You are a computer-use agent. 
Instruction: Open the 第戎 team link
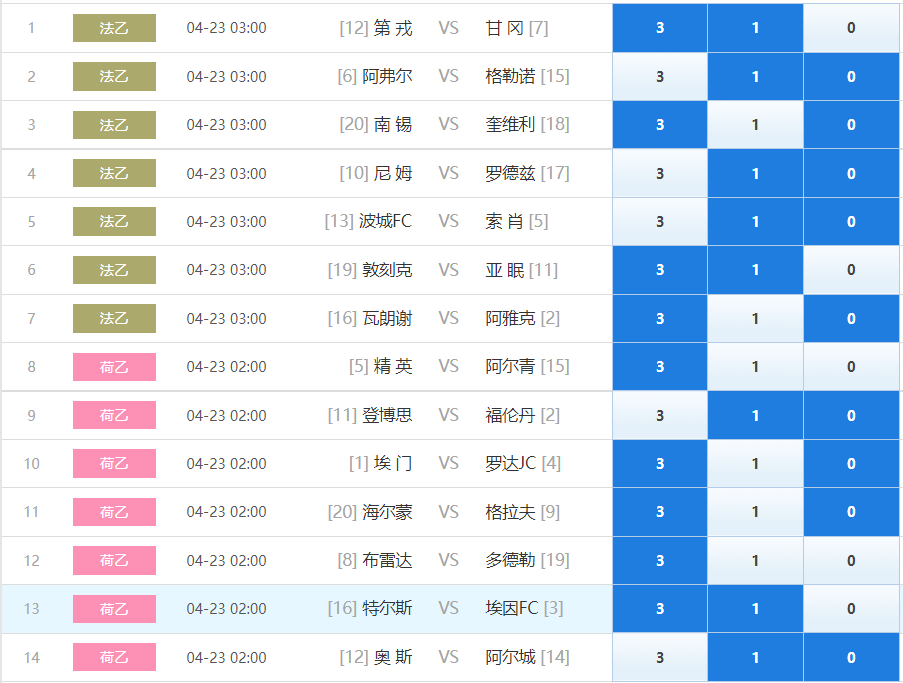click(393, 28)
